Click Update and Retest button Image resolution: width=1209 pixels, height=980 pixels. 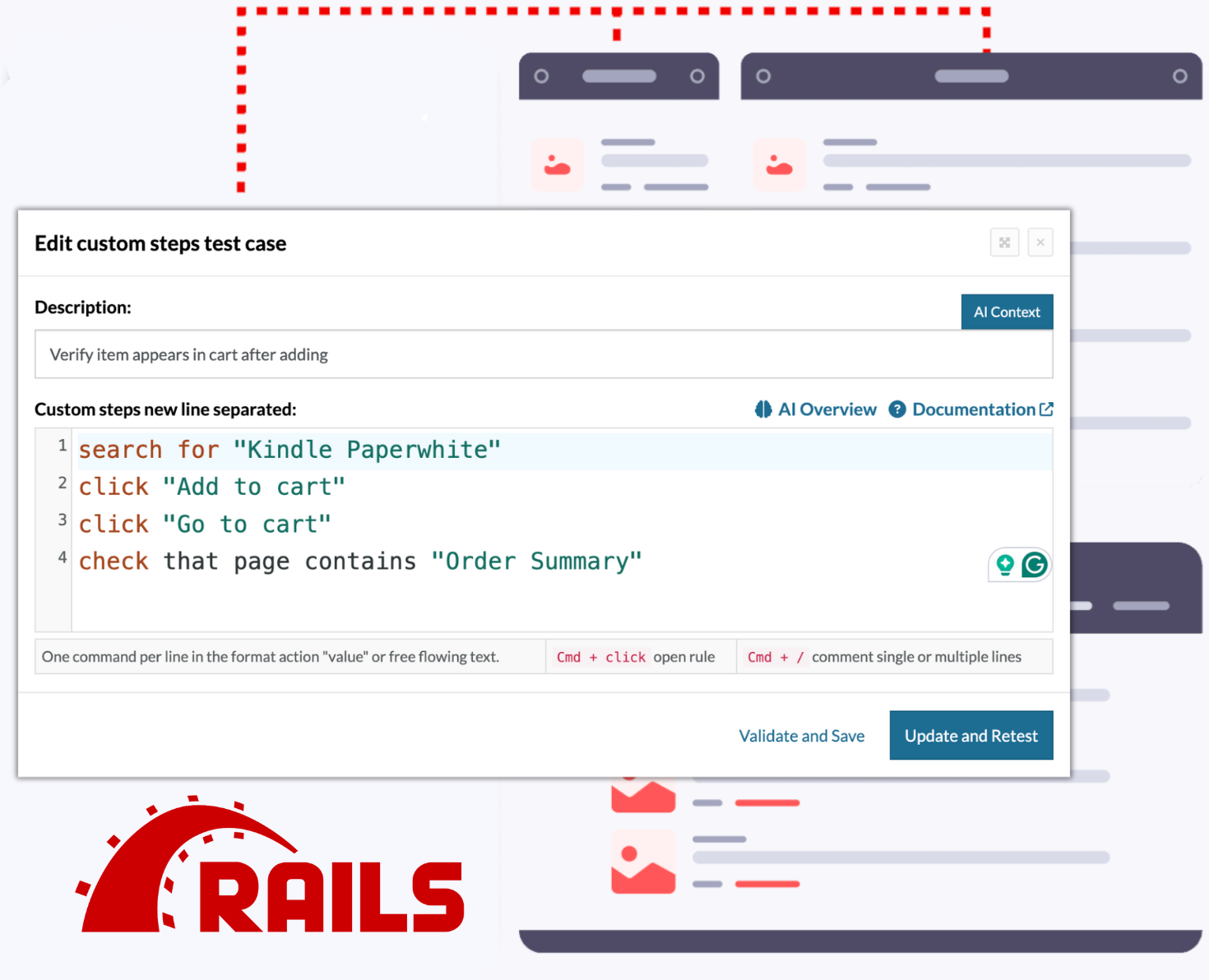tap(971, 735)
